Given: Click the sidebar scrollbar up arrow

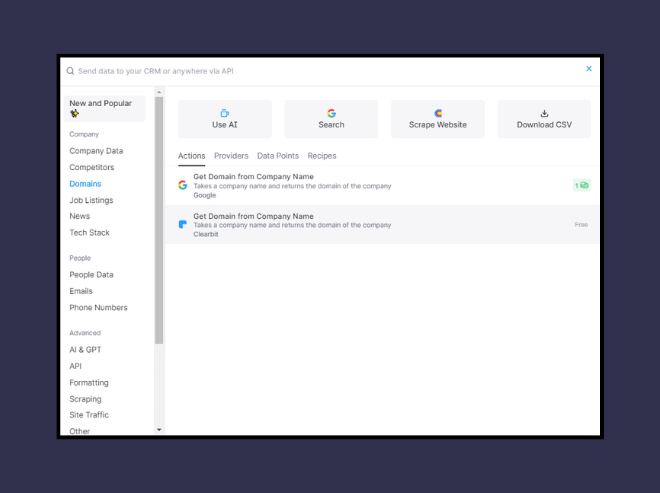Looking at the screenshot, I should point(159,92).
